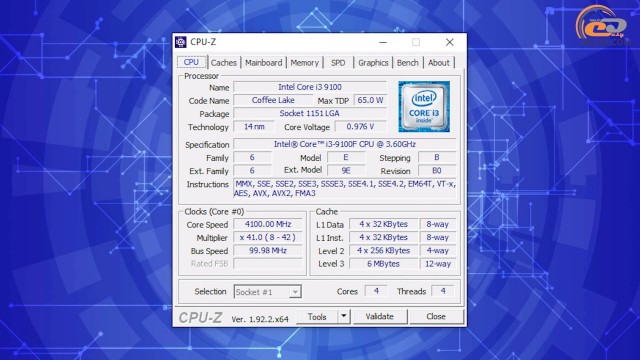Click the Ver. 1.92.2.x64 version text
The height and width of the screenshot is (360, 640).
point(260,319)
